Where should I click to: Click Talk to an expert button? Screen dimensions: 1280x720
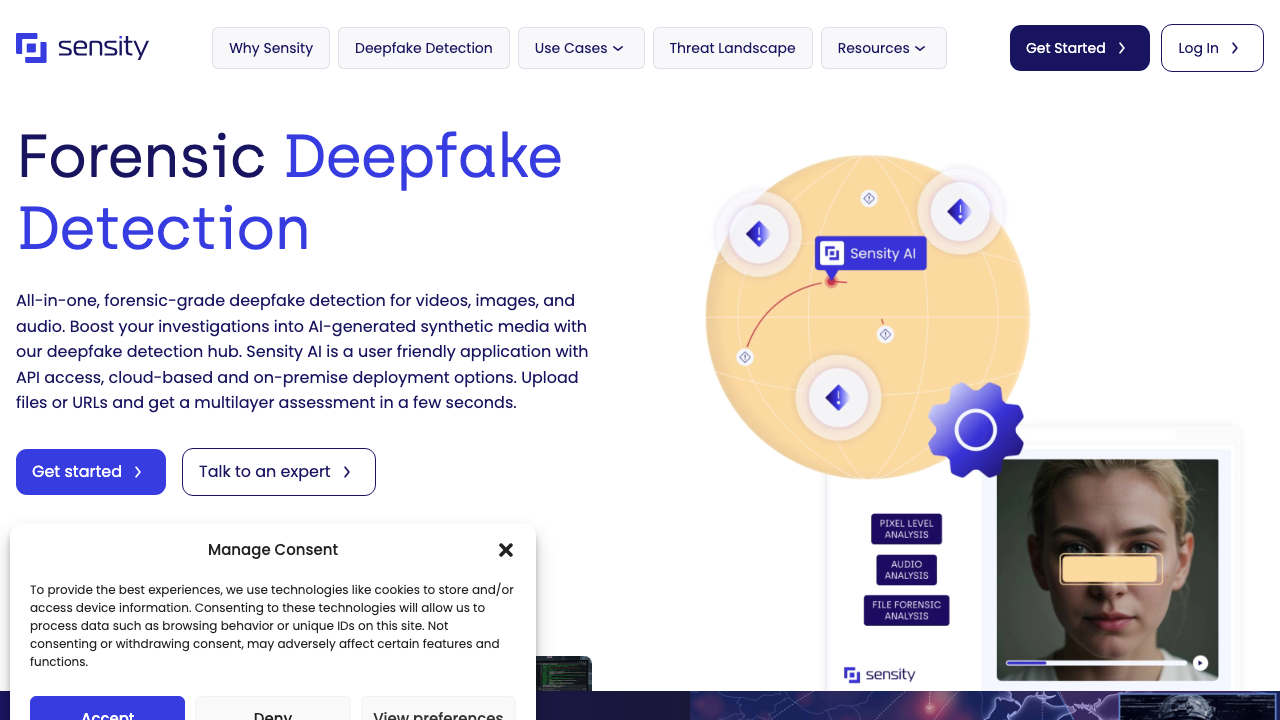coord(279,472)
